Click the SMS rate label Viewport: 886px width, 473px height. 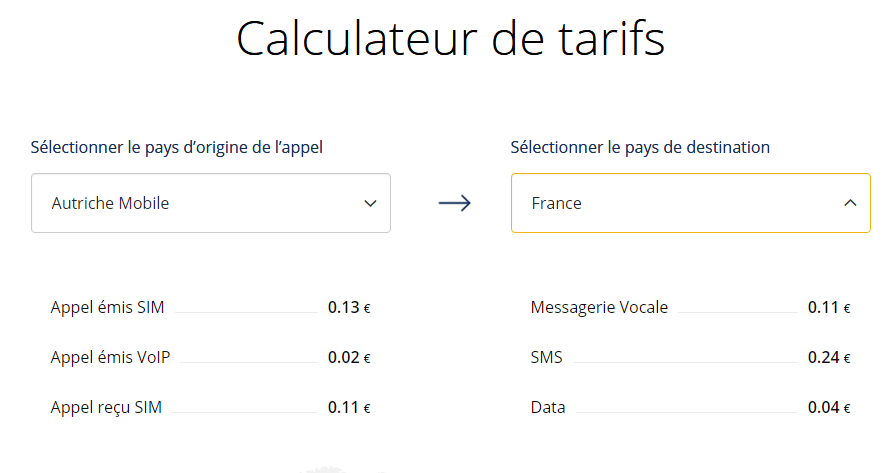tap(547, 357)
